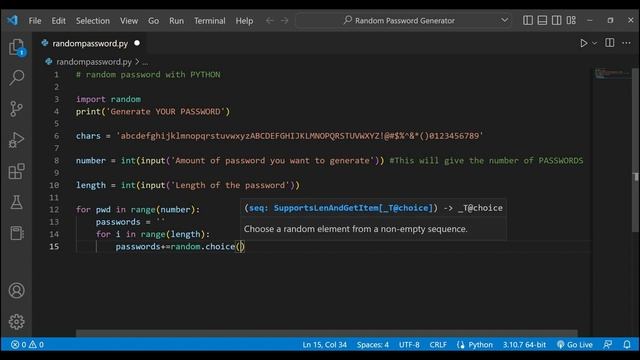Open the Edit menu
Screen dimensions: 640x360
click(x=58, y=21)
